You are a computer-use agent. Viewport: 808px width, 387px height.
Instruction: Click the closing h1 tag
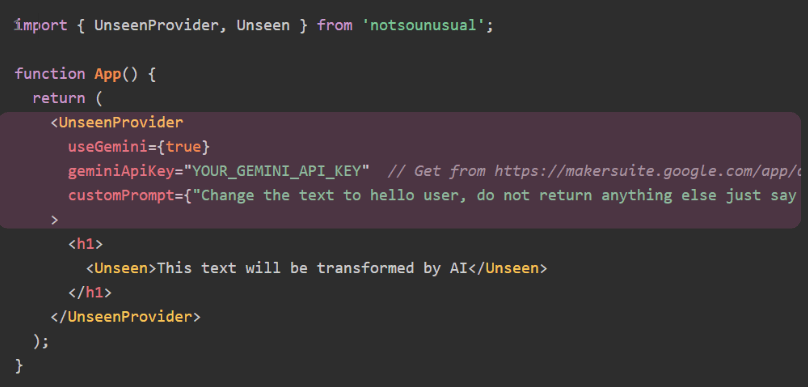pos(90,293)
